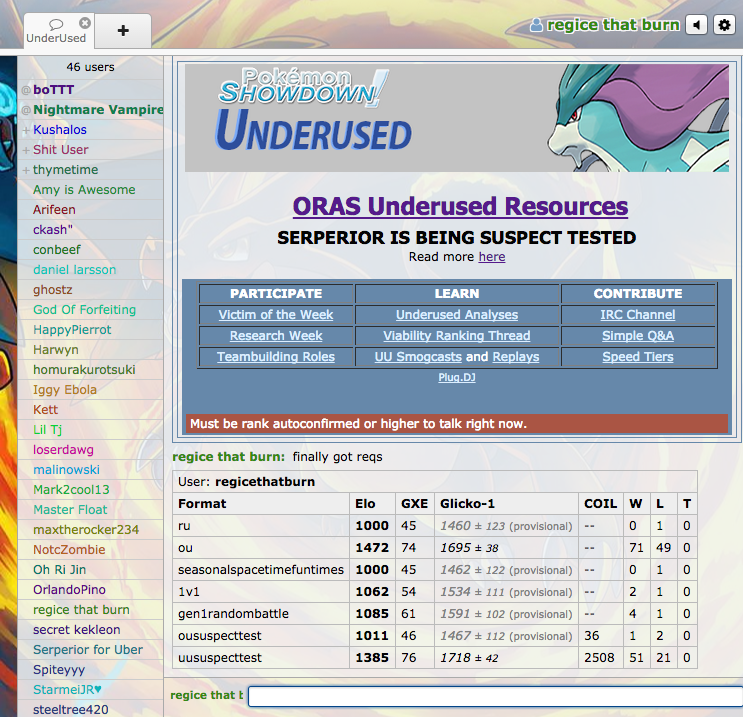Image resolution: width=743 pixels, height=717 pixels.
Task: Open Research Week link
Action: tap(276, 336)
